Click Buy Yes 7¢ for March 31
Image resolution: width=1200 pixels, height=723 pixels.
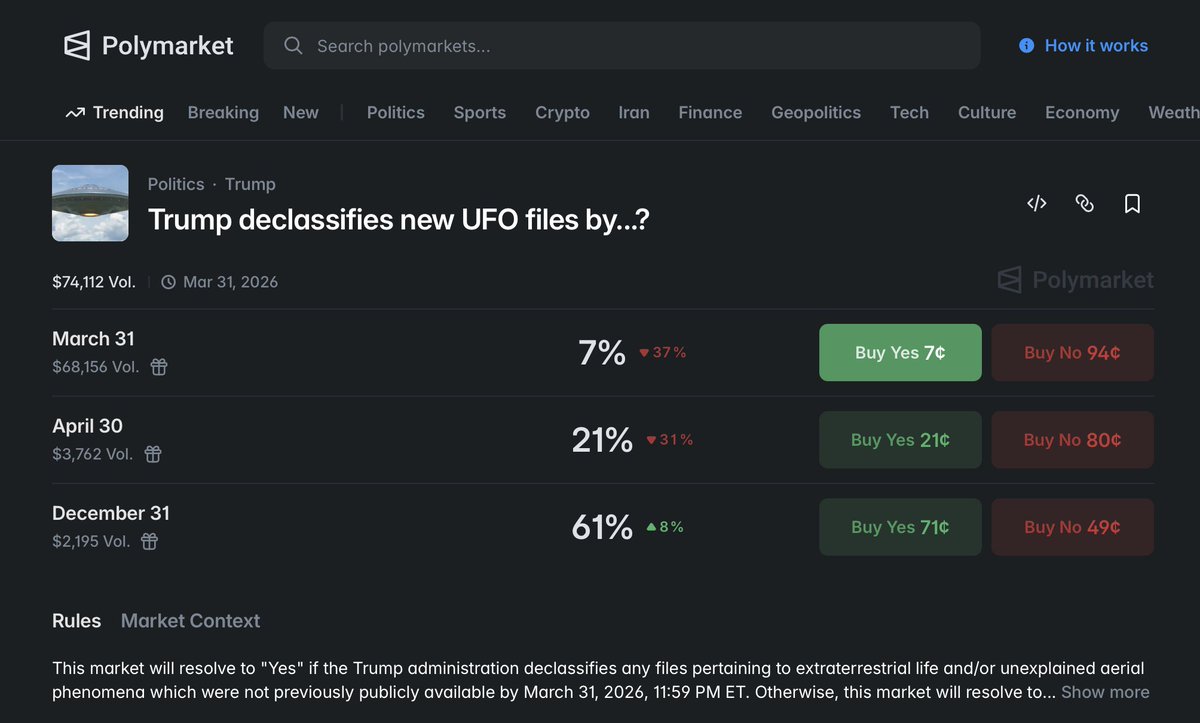pyautogui.click(x=900, y=353)
